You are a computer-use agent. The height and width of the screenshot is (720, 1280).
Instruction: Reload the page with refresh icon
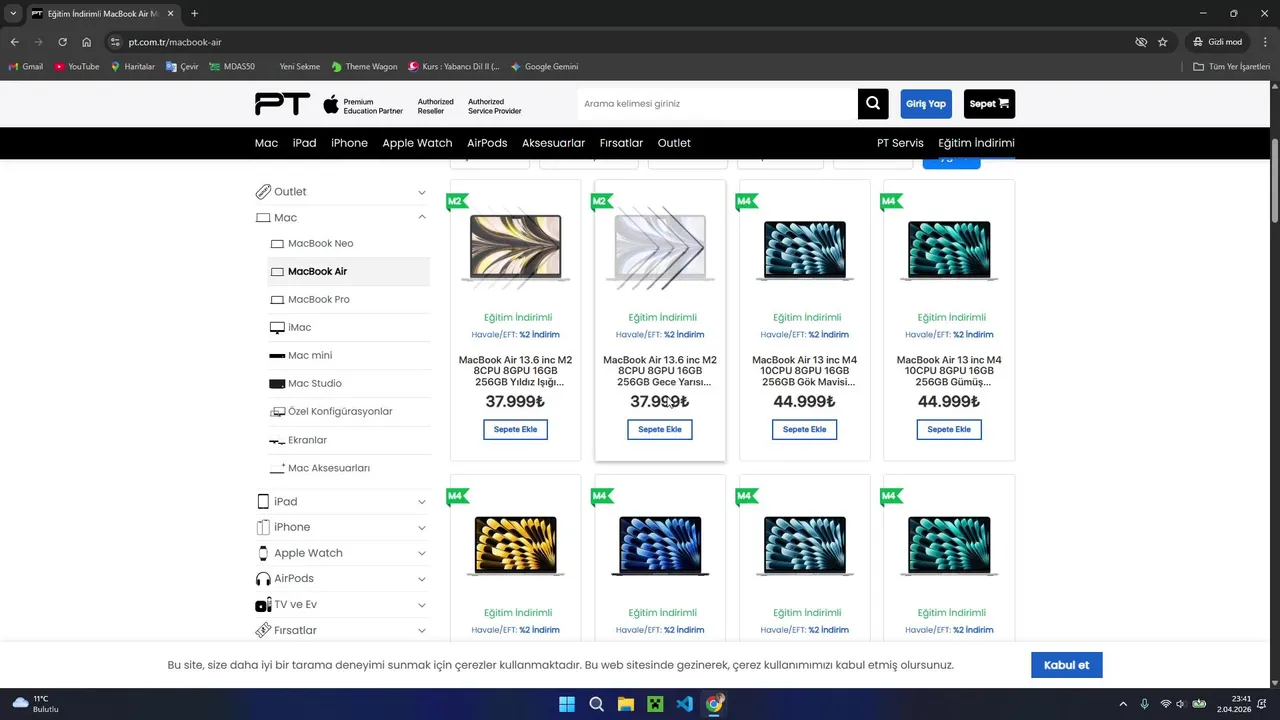pos(62,42)
